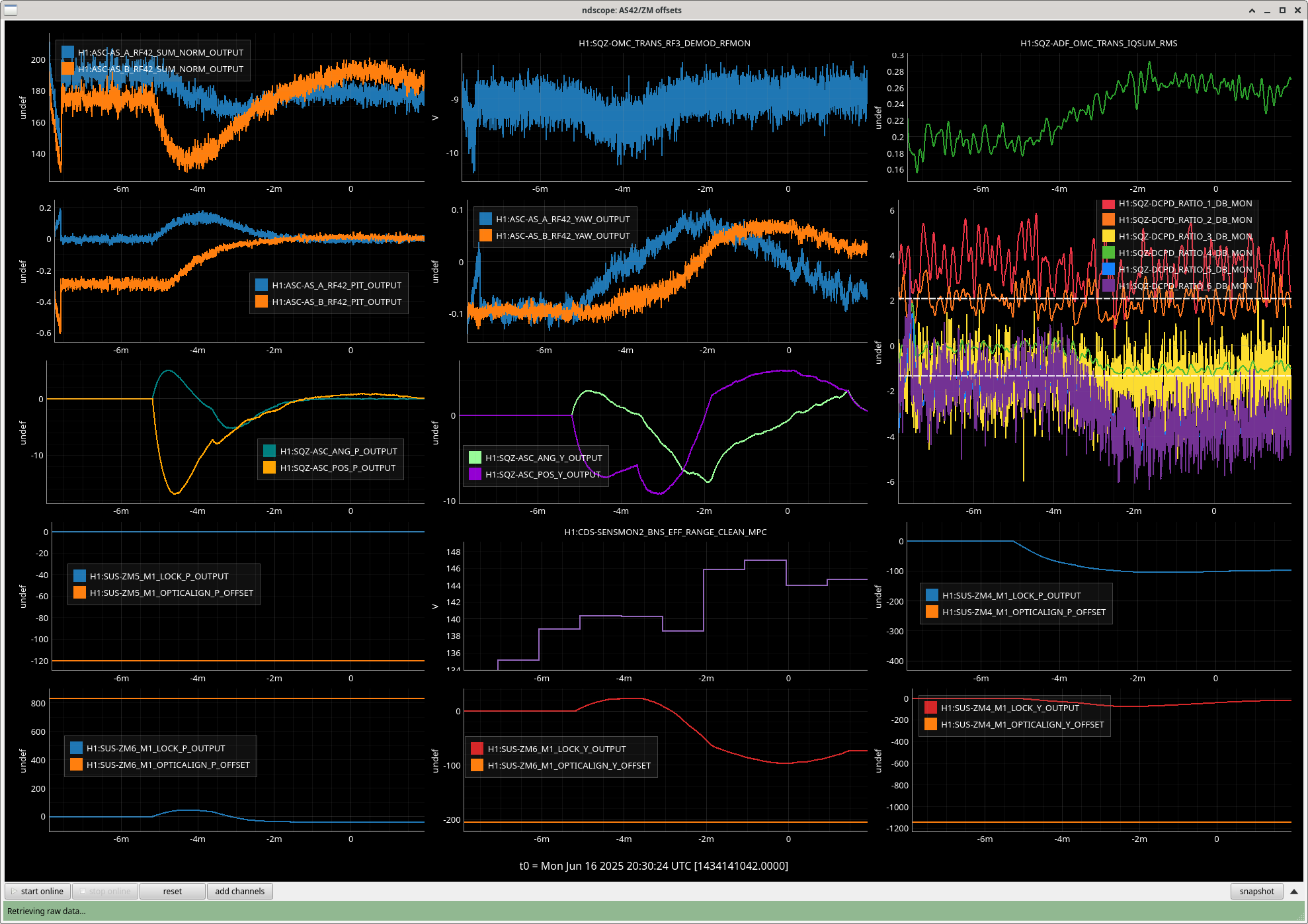Click legend label H1:SQZ-DCPD_RATIO_1_DB_MON
The width and height of the screenshot is (1308, 924).
click(1186, 204)
